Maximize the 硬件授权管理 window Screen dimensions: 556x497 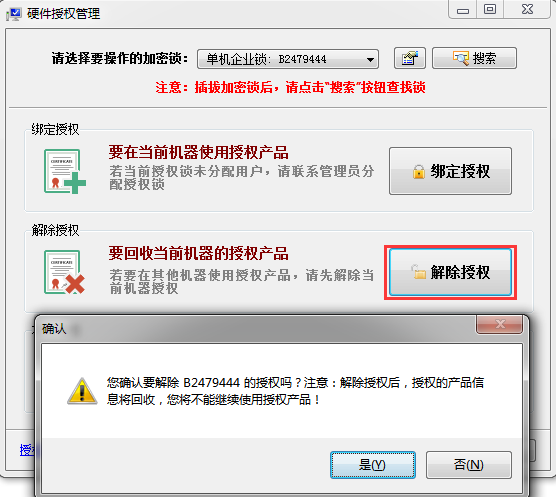pyautogui.click(x=490, y=10)
